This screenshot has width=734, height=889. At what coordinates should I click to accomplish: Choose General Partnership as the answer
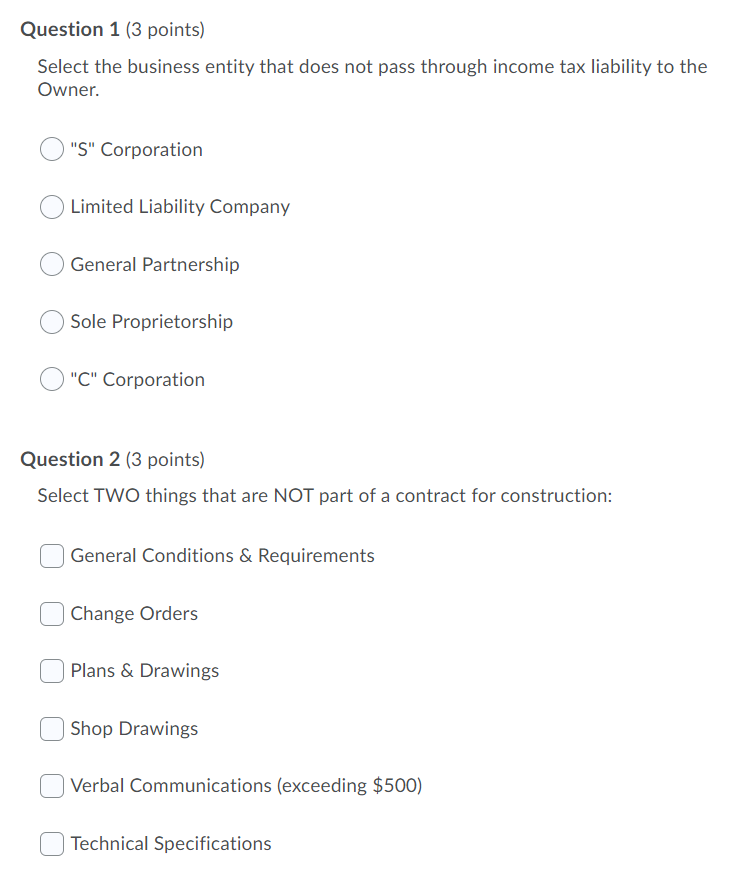point(52,264)
